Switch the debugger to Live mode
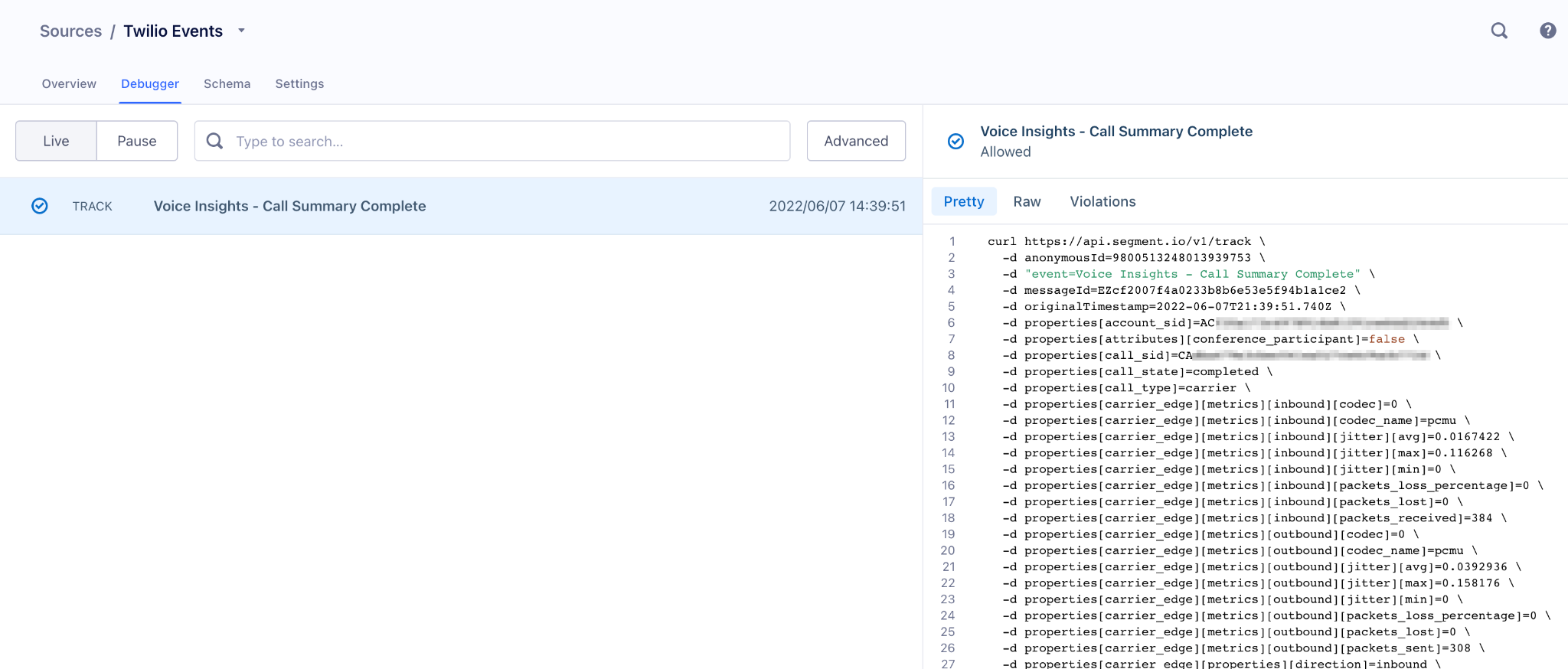1568x669 pixels. click(56, 141)
